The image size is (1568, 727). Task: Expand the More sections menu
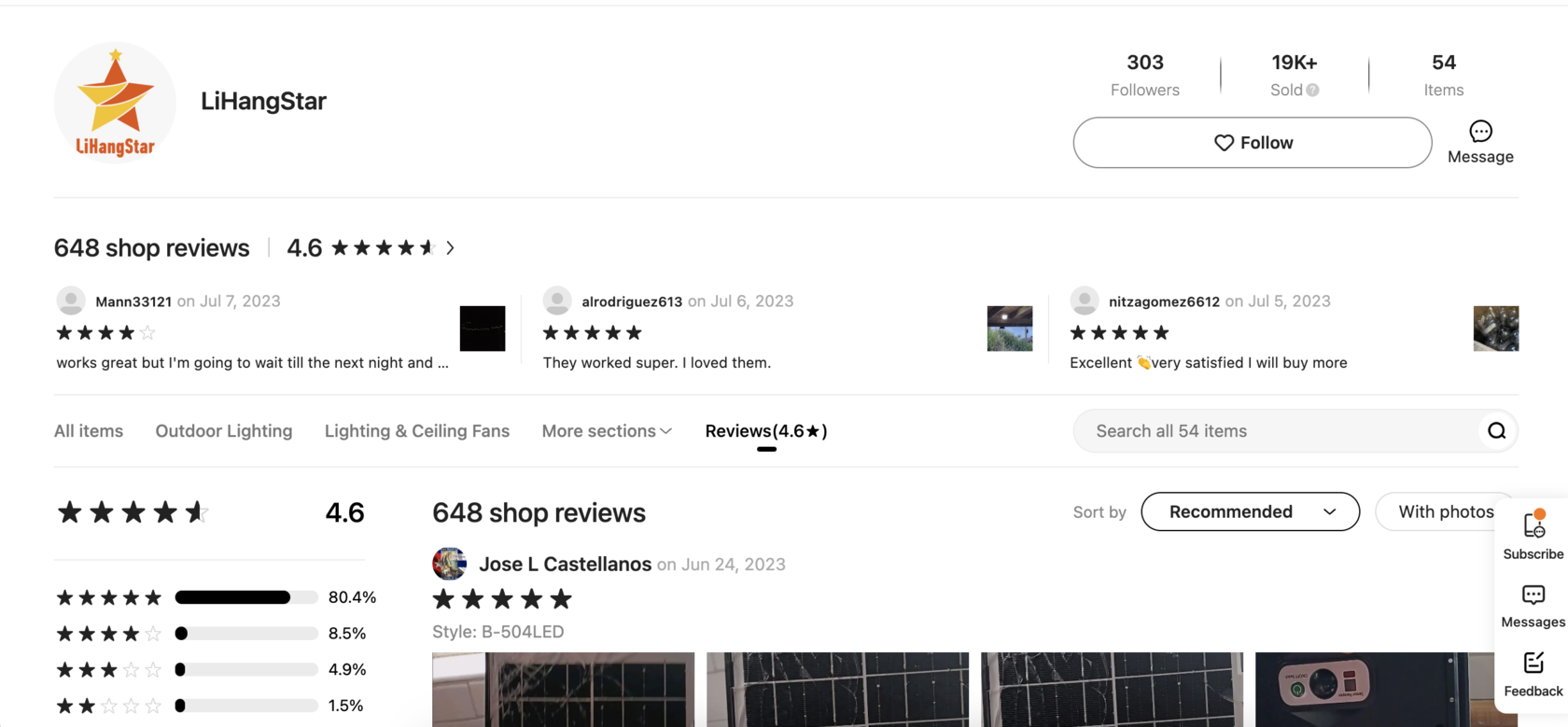click(x=607, y=431)
